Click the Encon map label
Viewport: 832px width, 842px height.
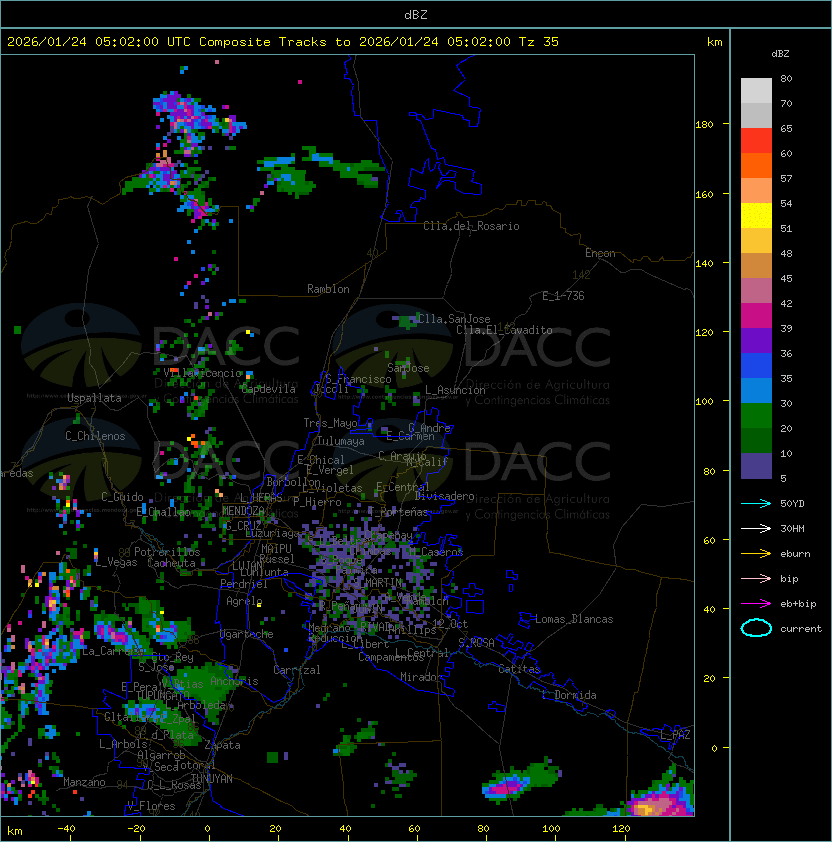click(x=600, y=253)
